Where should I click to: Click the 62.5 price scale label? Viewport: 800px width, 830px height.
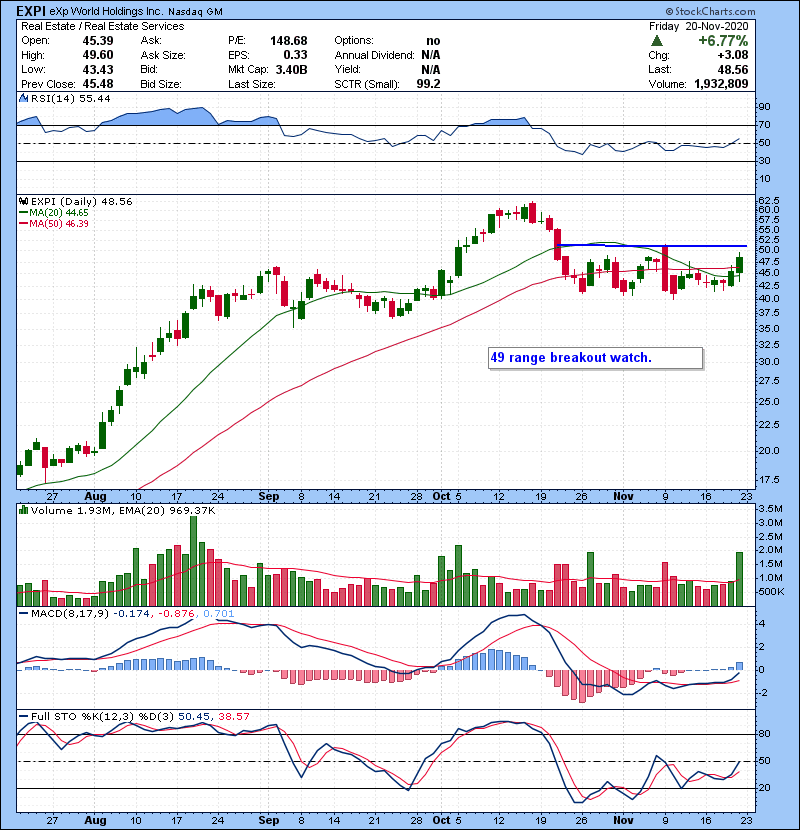(769, 201)
